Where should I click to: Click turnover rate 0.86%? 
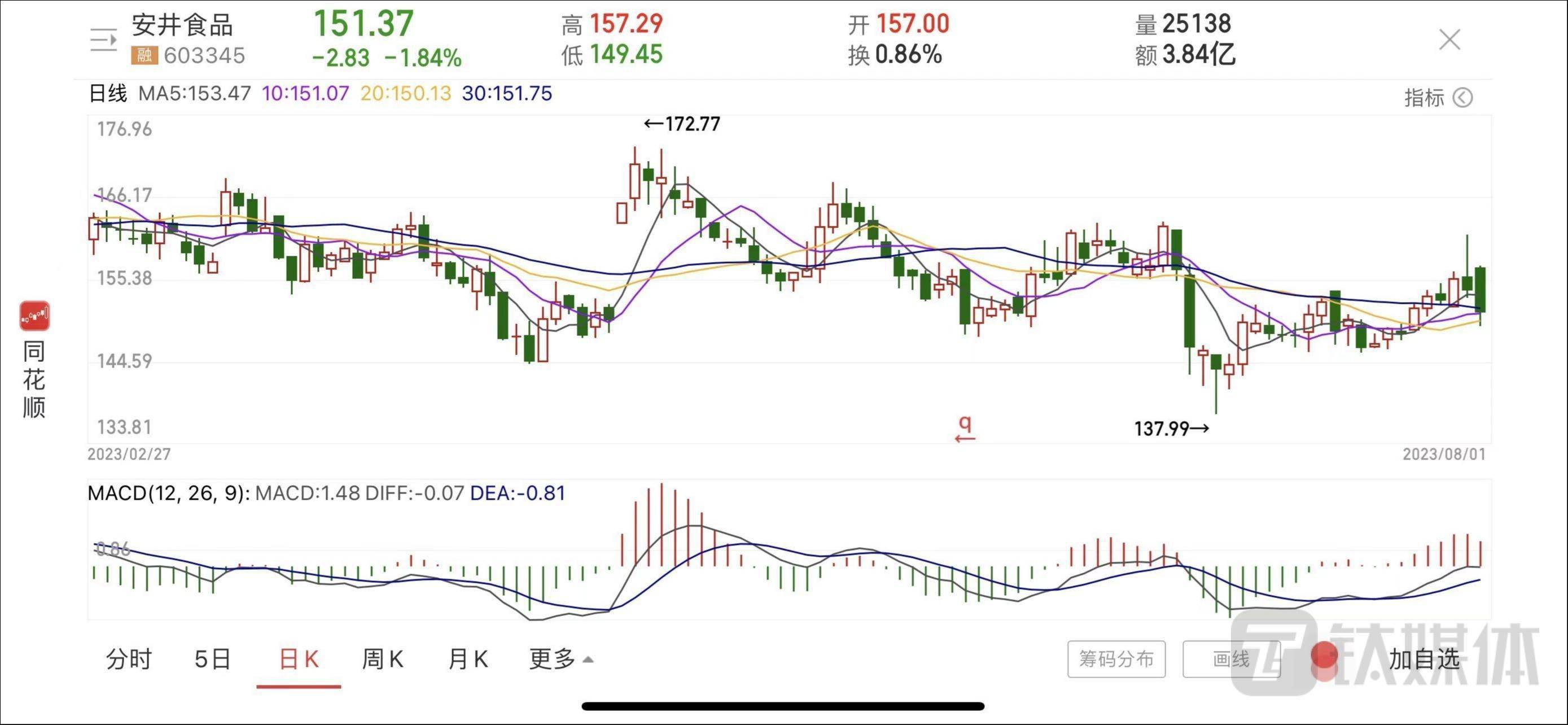click(908, 55)
